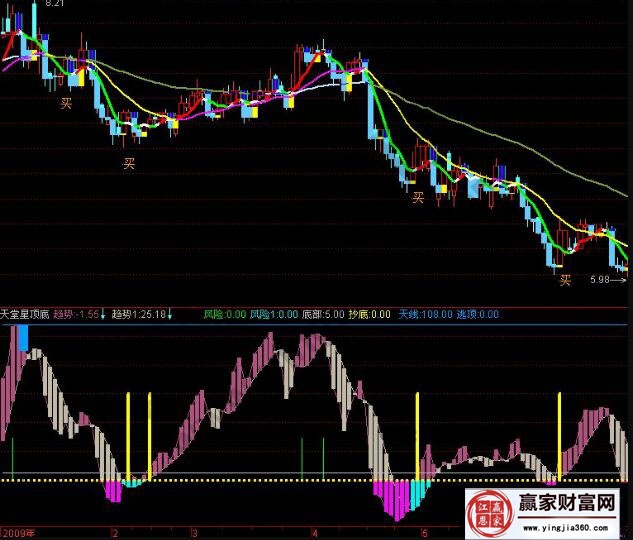Viewport: 633px width, 540px height.
Task: Click the leftmost 买 buy signal marker
Action: [x=67, y=102]
